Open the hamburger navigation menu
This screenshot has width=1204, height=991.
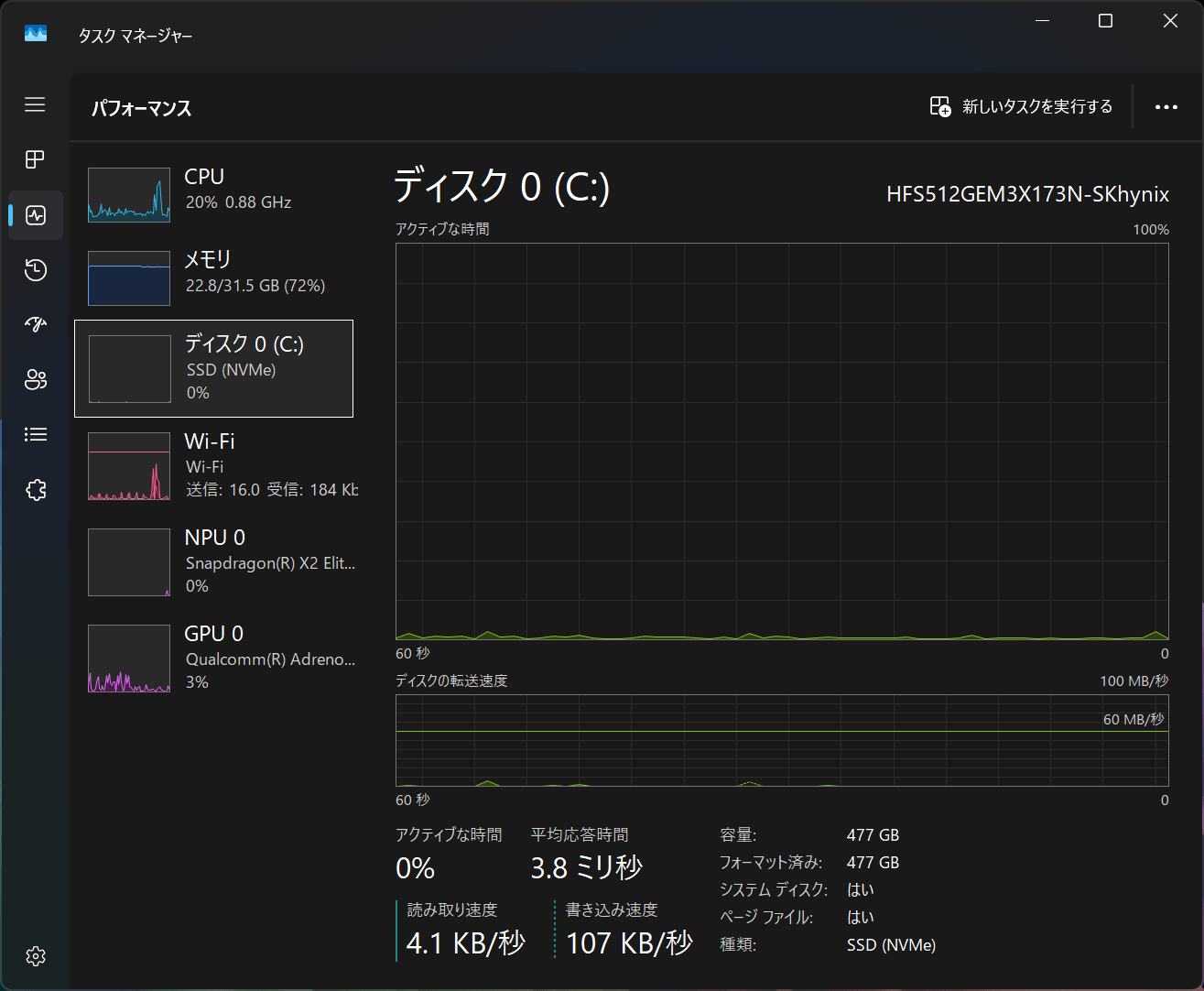click(x=35, y=104)
